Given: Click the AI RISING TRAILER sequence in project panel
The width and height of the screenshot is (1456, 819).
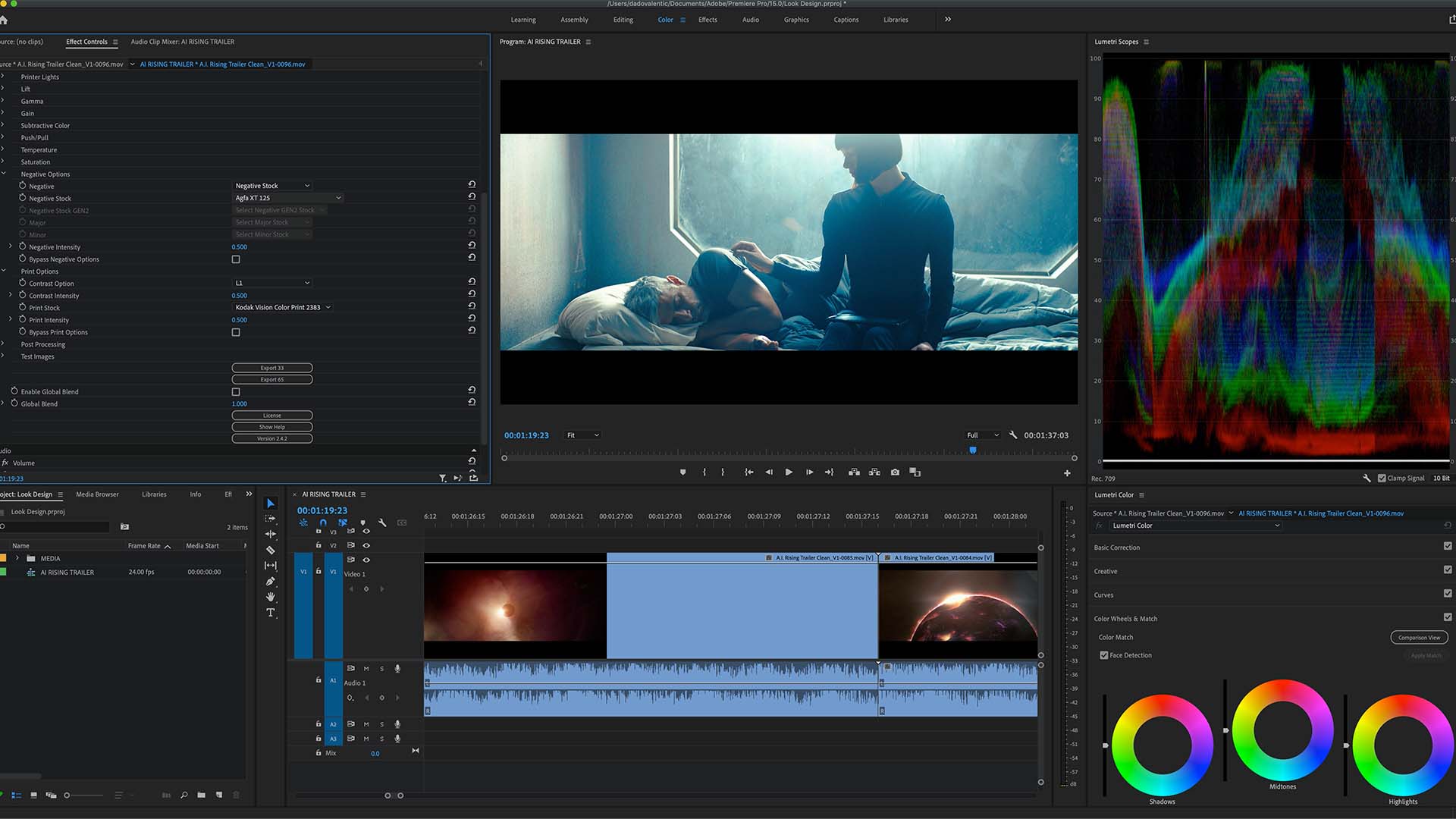Looking at the screenshot, I should click(x=67, y=573).
